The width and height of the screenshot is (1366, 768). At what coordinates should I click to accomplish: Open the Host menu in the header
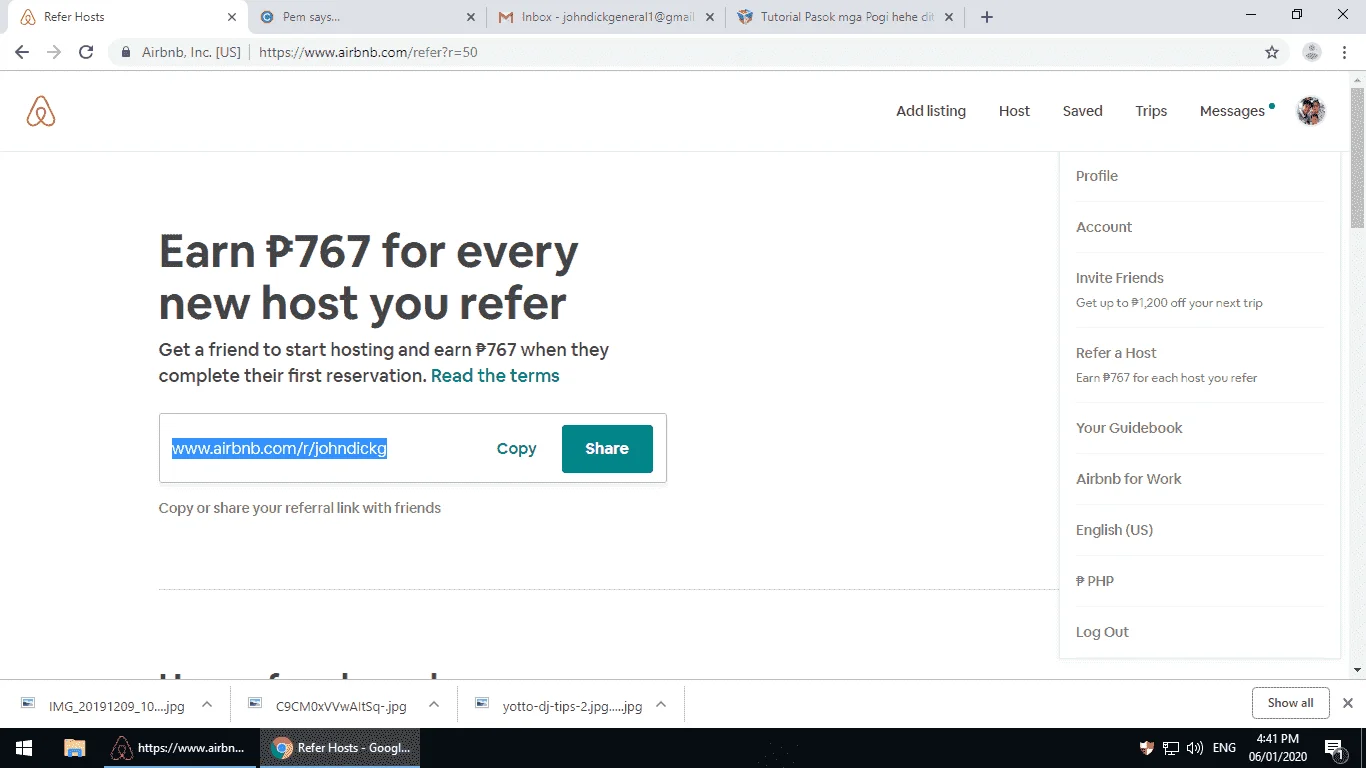pyautogui.click(x=1014, y=111)
